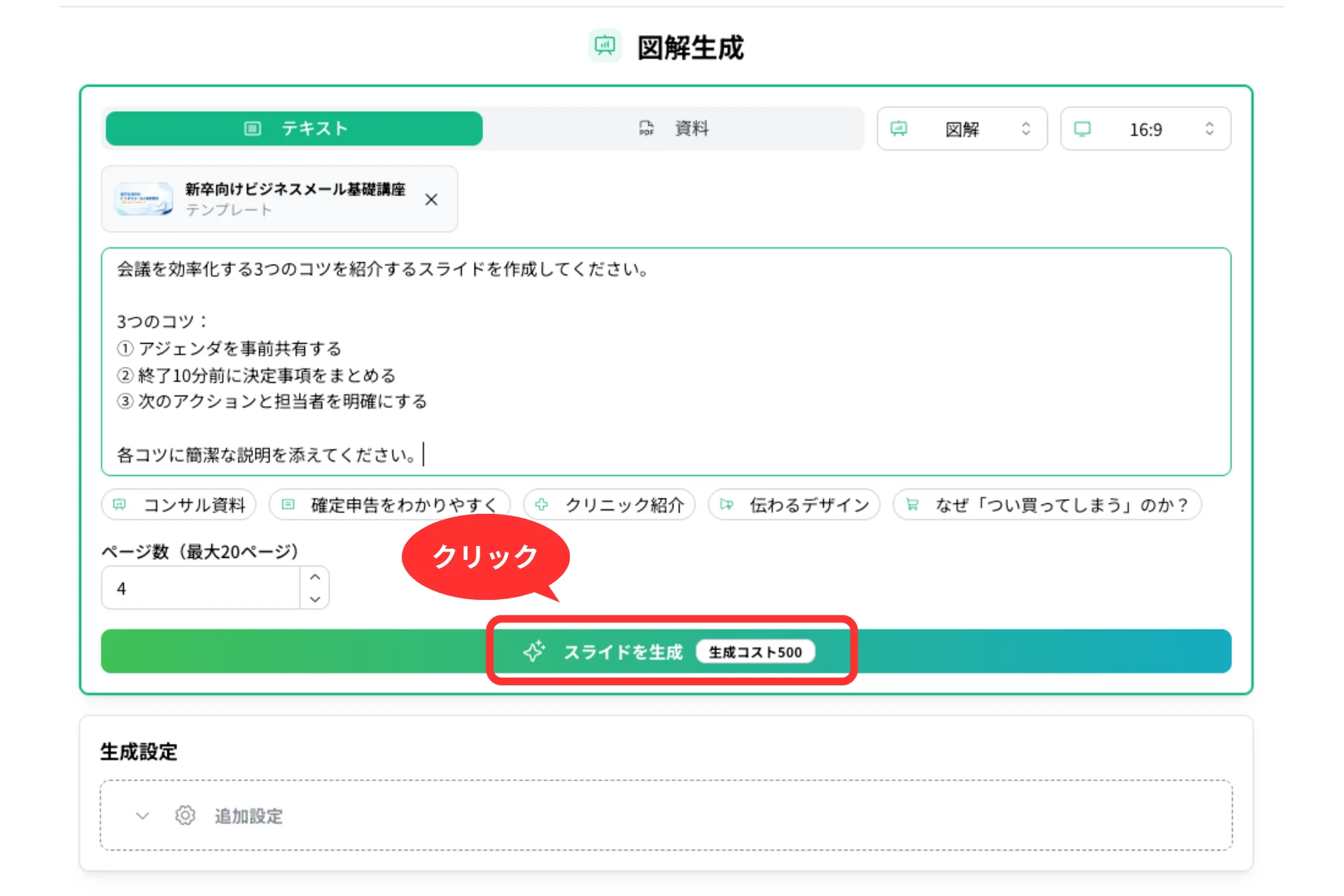Click the テンプレート caption under template name
Screen dimensions: 1344x896
(228, 210)
